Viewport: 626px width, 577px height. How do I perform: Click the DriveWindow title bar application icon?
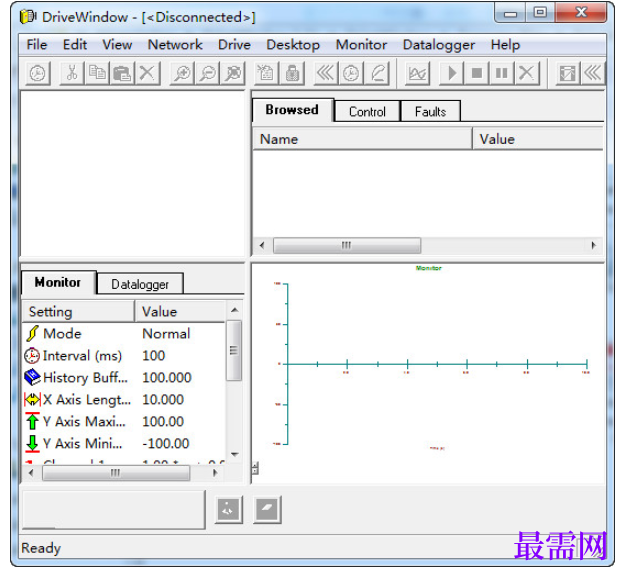click(28, 17)
